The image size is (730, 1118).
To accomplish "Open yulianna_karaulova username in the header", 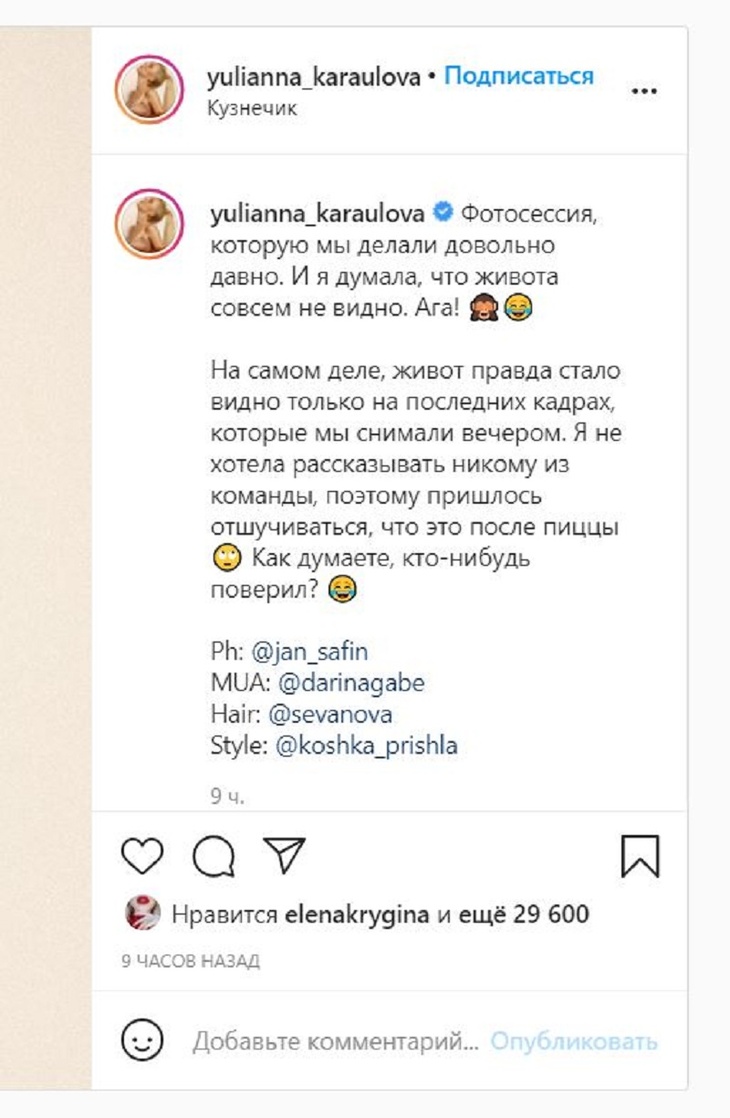I will (x=313, y=77).
